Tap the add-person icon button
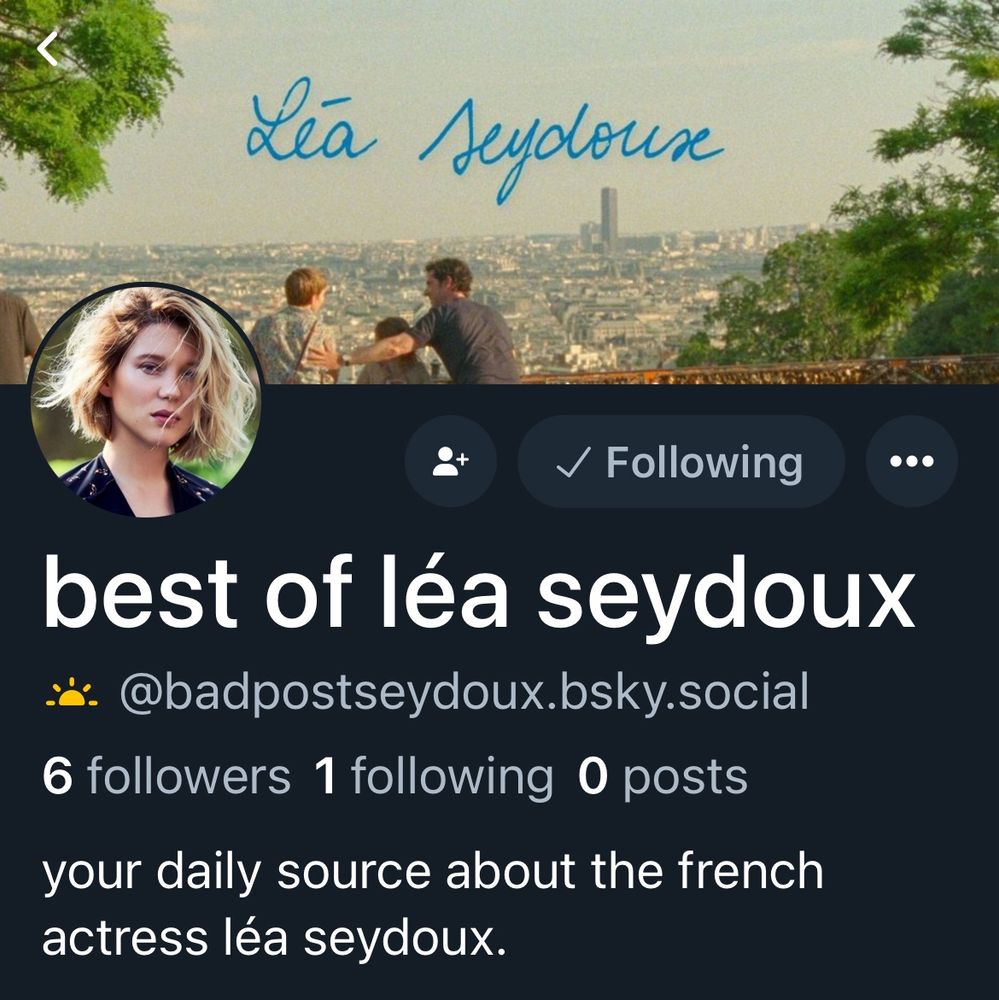The width and height of the screenshot is (999, 1000). 450,461
